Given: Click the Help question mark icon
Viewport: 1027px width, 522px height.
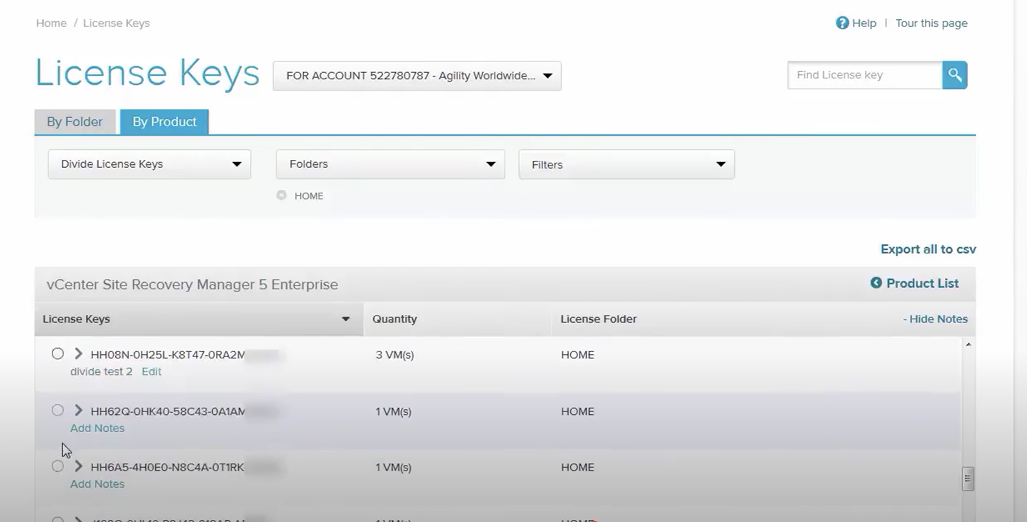Looking at the screenshot, I should 842,23.
